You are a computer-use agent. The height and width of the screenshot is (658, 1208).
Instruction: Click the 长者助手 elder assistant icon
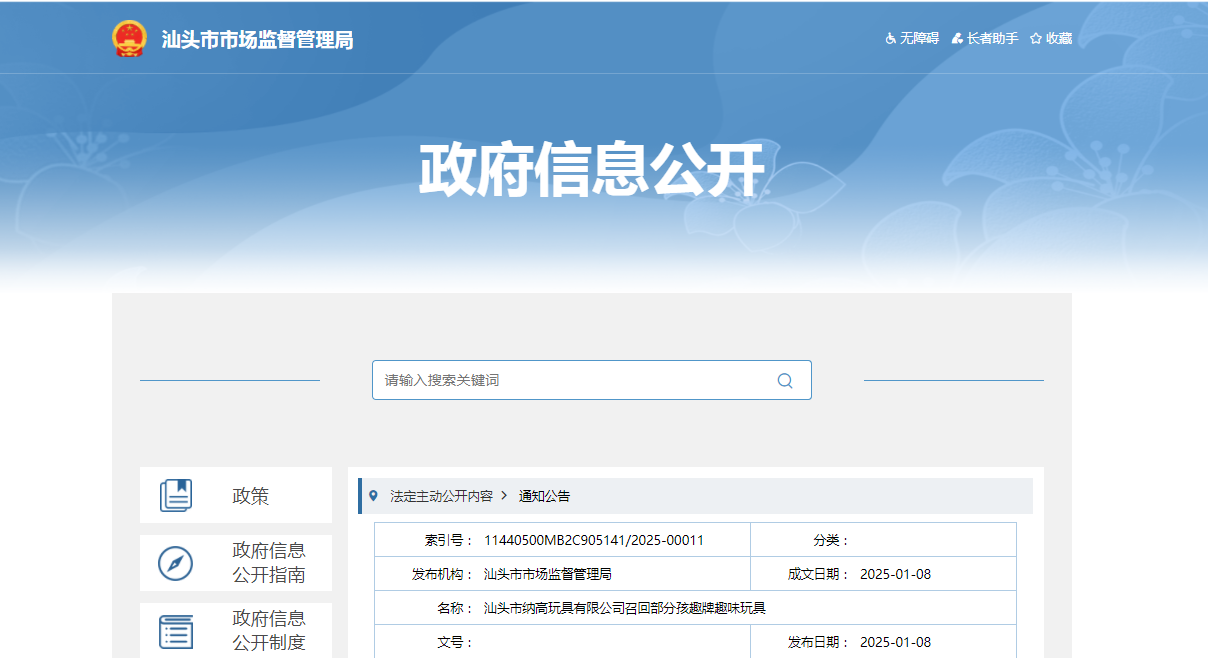pos(957,39)
